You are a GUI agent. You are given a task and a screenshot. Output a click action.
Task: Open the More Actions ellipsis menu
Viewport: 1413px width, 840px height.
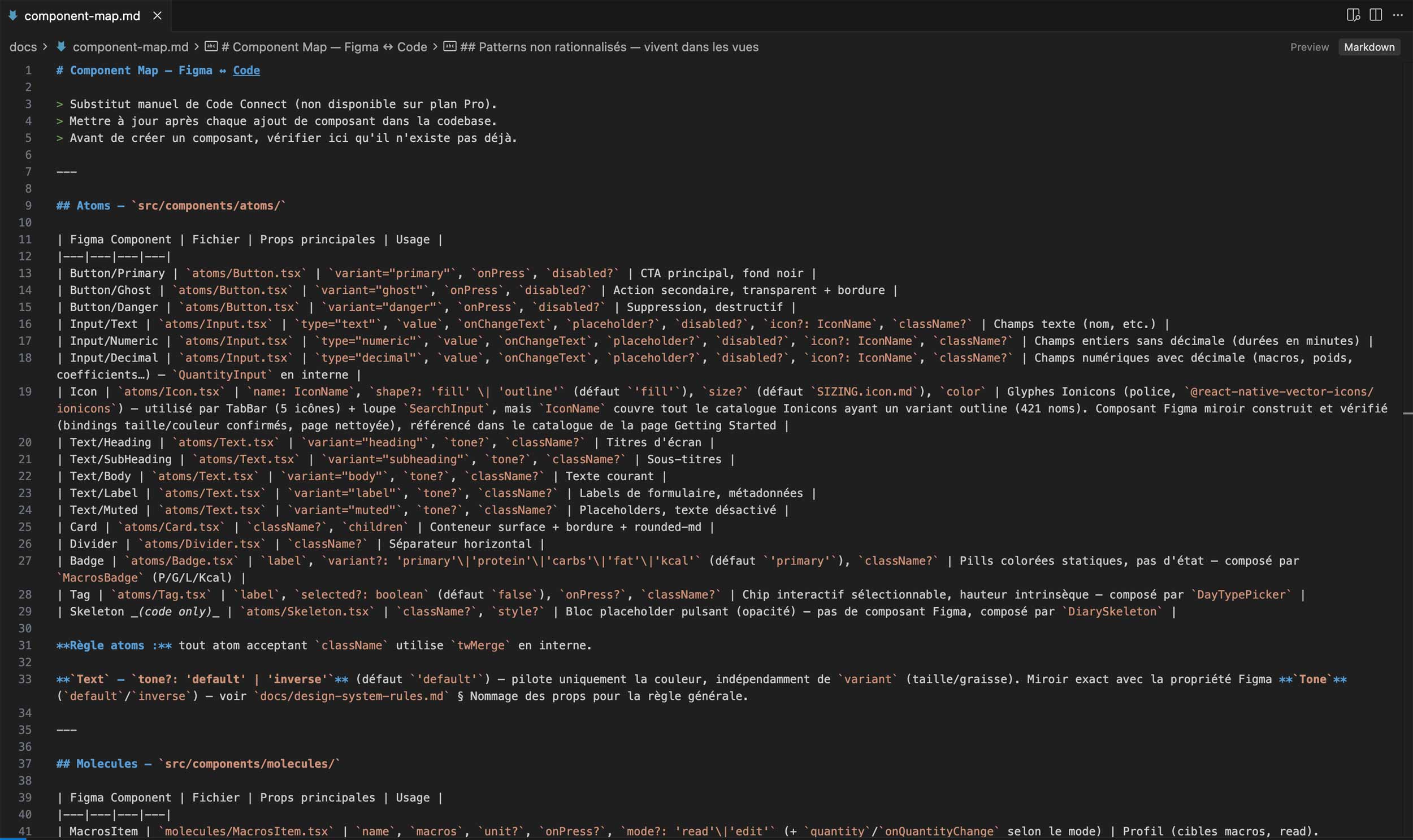click(x=1398, y=15)
